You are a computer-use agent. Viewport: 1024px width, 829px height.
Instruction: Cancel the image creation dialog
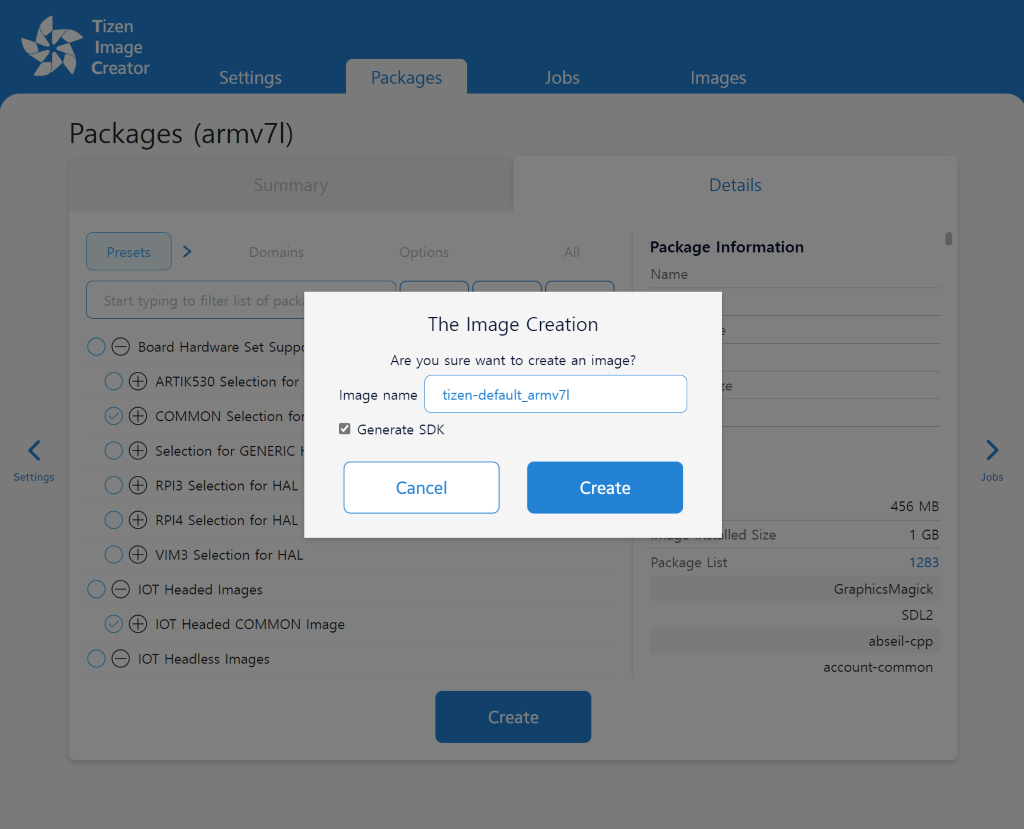click(421, 487)
